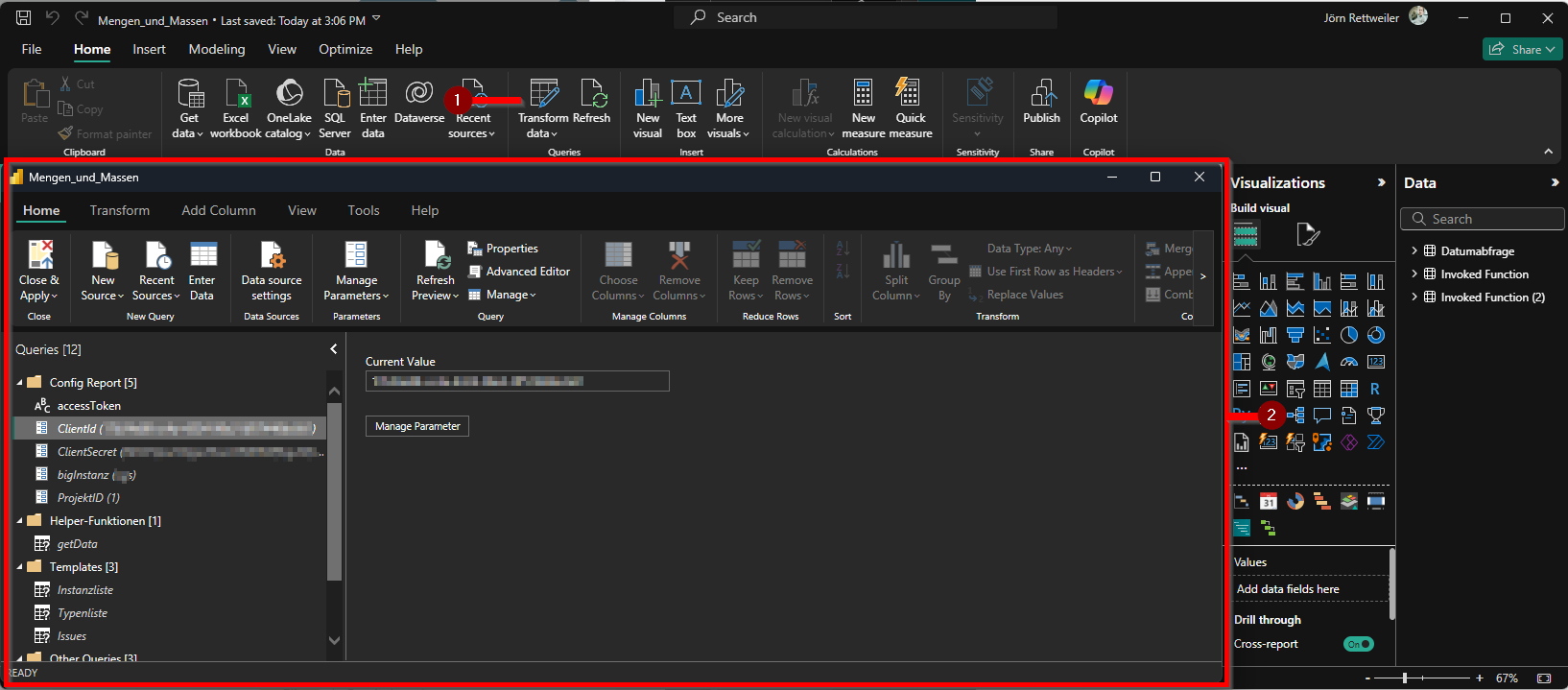Insert a Text box from main ribbon

tap(686, 108)
